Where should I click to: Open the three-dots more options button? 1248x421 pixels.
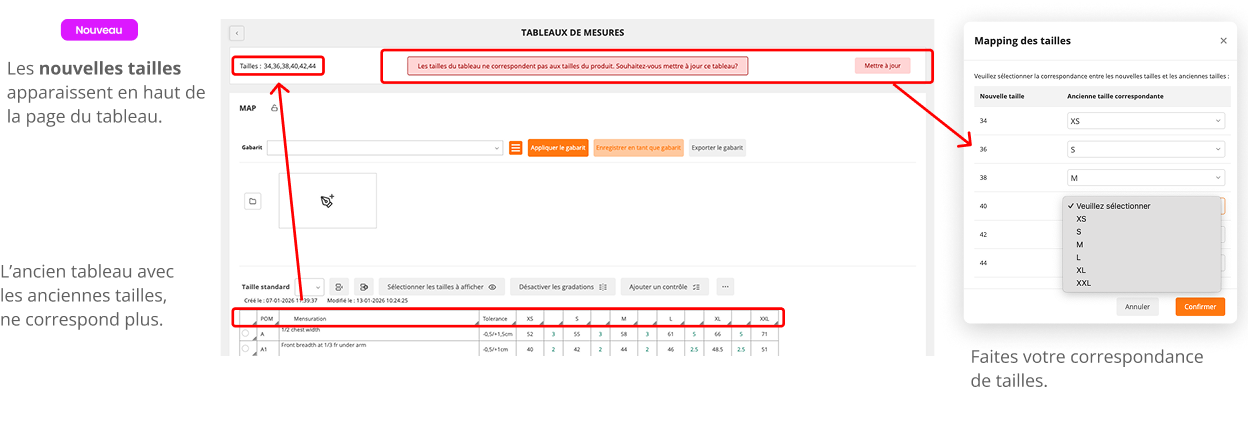725,286
